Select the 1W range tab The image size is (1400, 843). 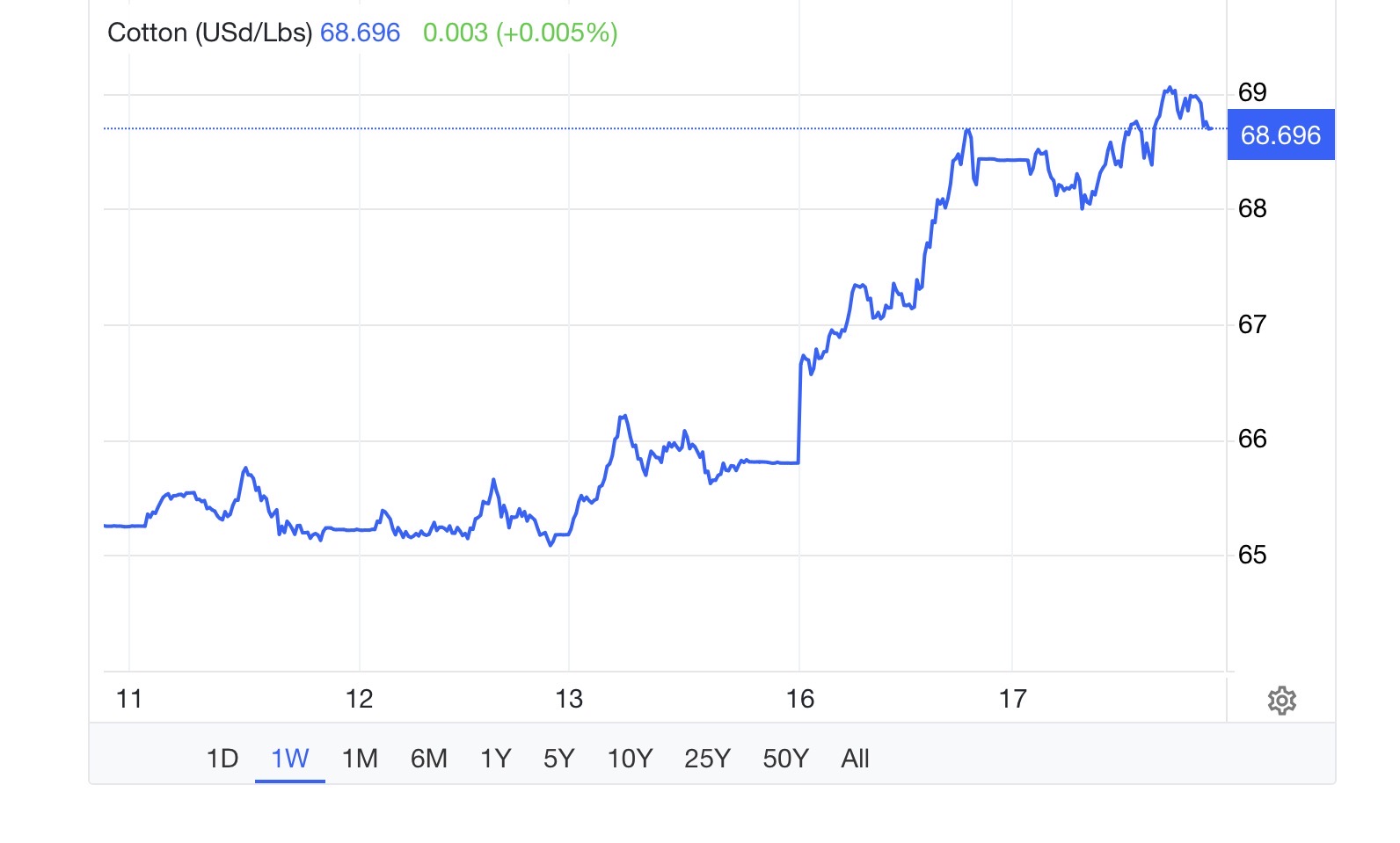click(289, 758)
